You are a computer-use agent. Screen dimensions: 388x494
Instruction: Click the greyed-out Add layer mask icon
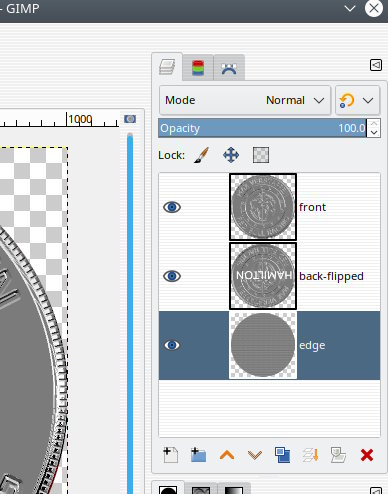(x=338, y=455)
